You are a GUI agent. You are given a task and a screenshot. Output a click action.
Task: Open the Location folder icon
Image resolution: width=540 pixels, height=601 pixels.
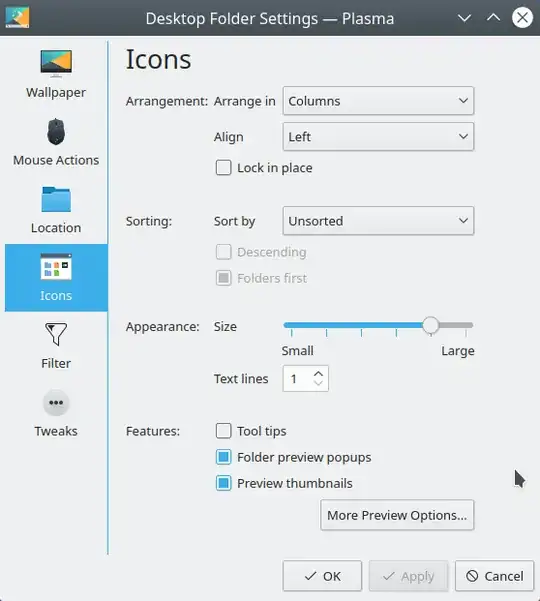pos(56,199)
